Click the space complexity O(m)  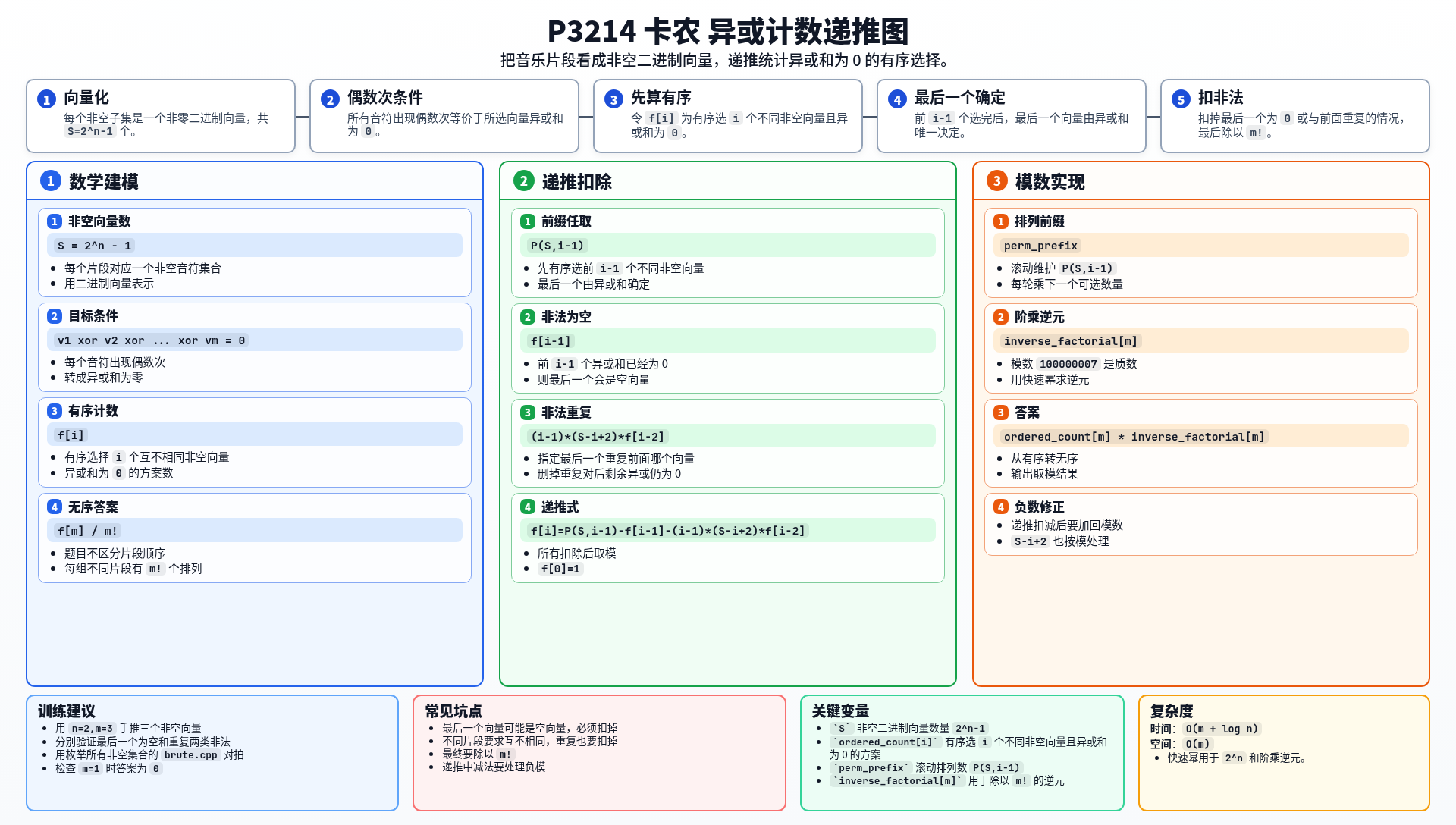[x=1197, y=745]
